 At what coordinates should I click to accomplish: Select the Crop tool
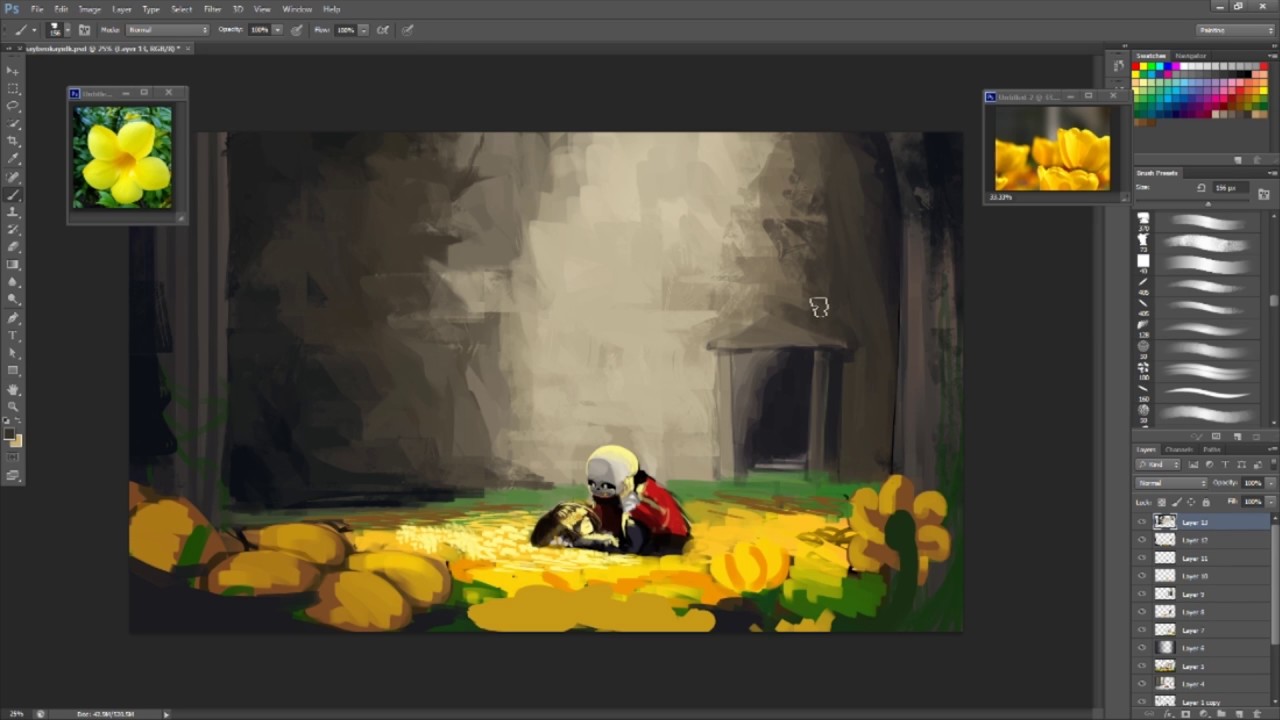click(x=13, y=141)
